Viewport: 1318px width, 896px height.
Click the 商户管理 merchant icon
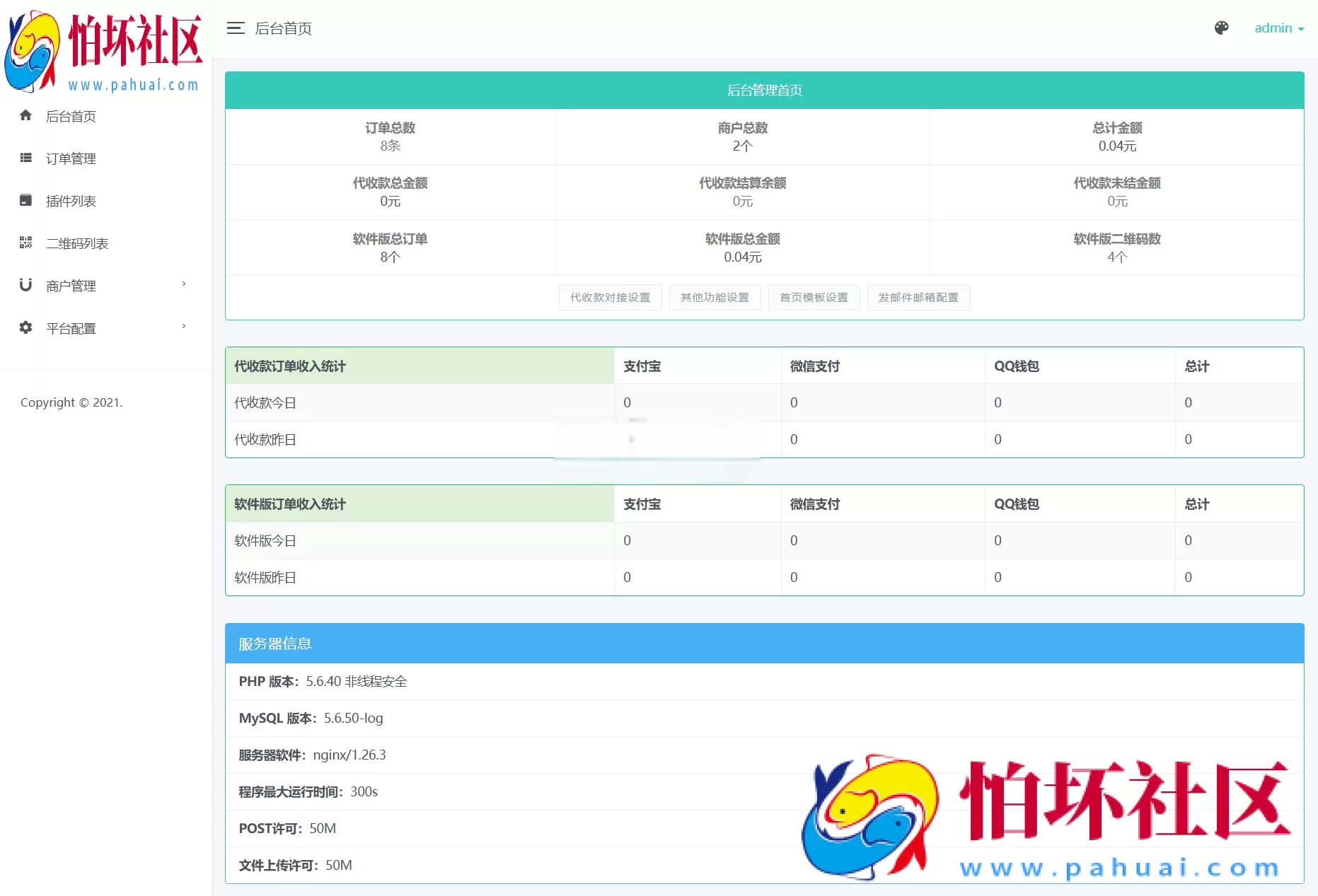[25, 285]
